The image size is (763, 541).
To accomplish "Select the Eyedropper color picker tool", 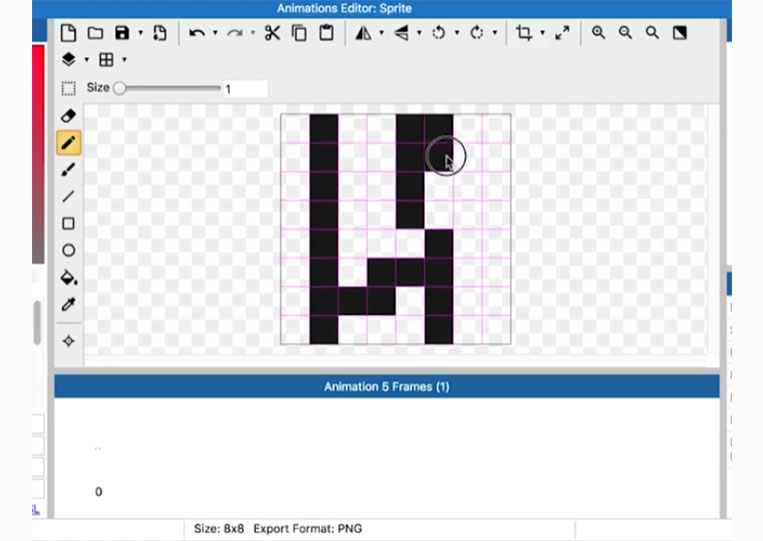I will [69, 305].
